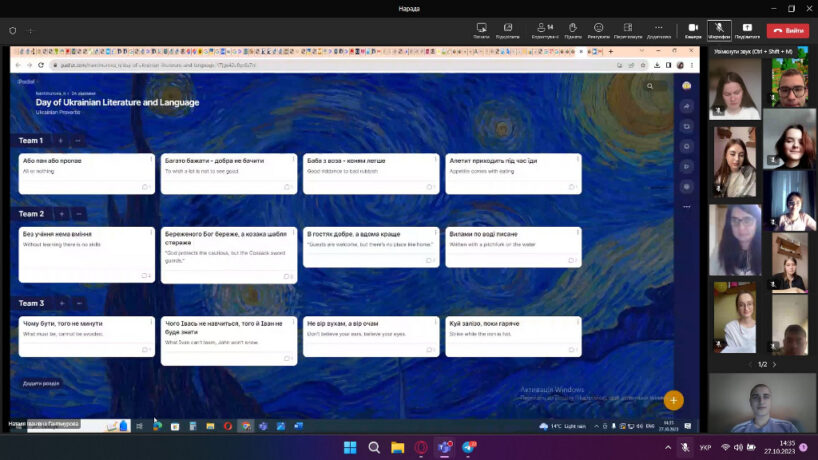Screen dimensions: 818x460
Task: Click 'Додати розділ' to add a section
Action: coord(41,383)
